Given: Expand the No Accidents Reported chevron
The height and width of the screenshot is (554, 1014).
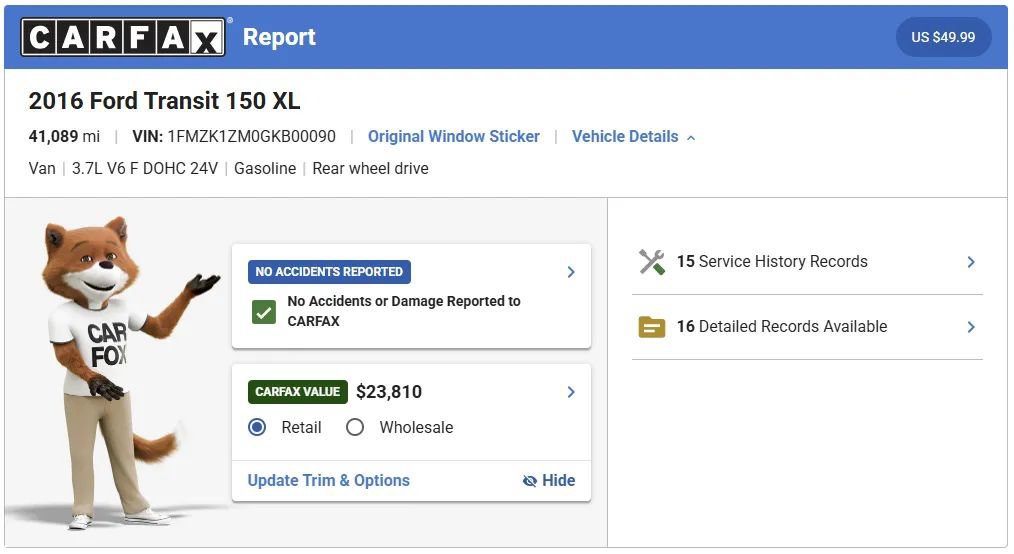Looking at the screenshot, I should pyautogui.click(x=571, y=272).
